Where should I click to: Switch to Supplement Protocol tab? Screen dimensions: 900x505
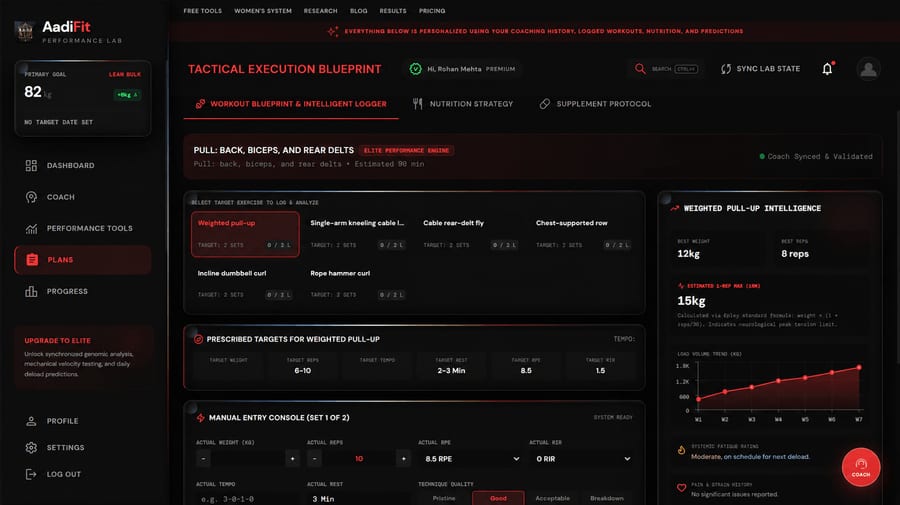click(x=595, y=104)
